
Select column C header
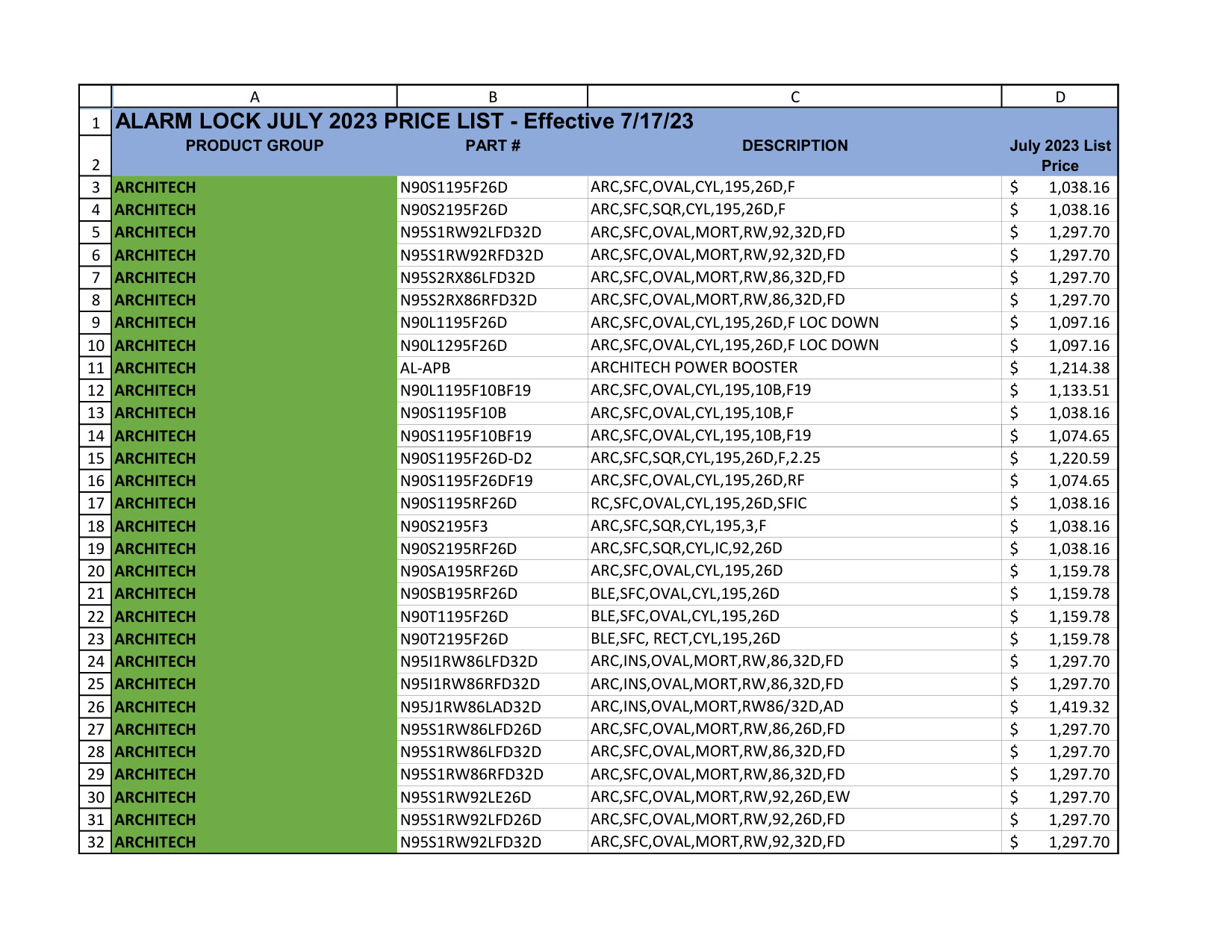(x=794, y=97)
